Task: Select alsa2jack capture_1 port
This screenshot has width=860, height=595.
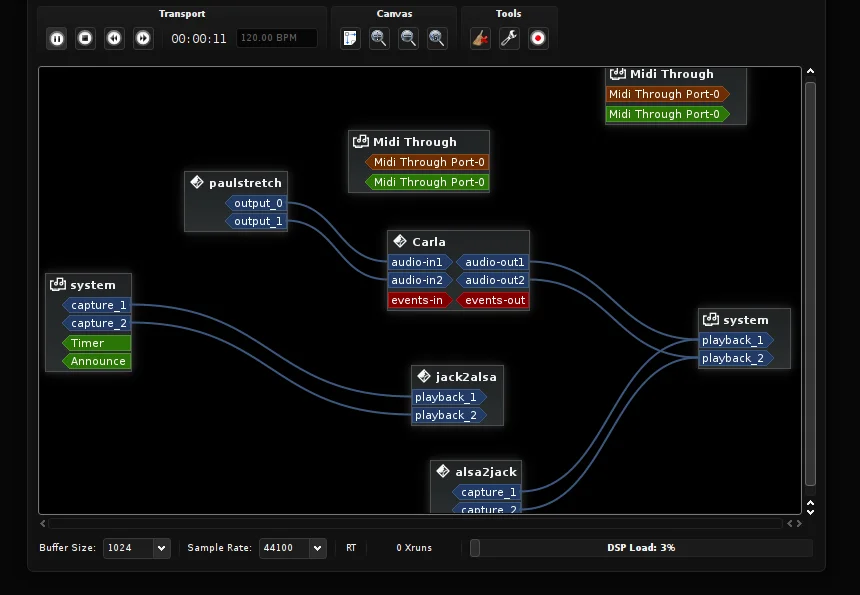Action: [x=486, y=492]
